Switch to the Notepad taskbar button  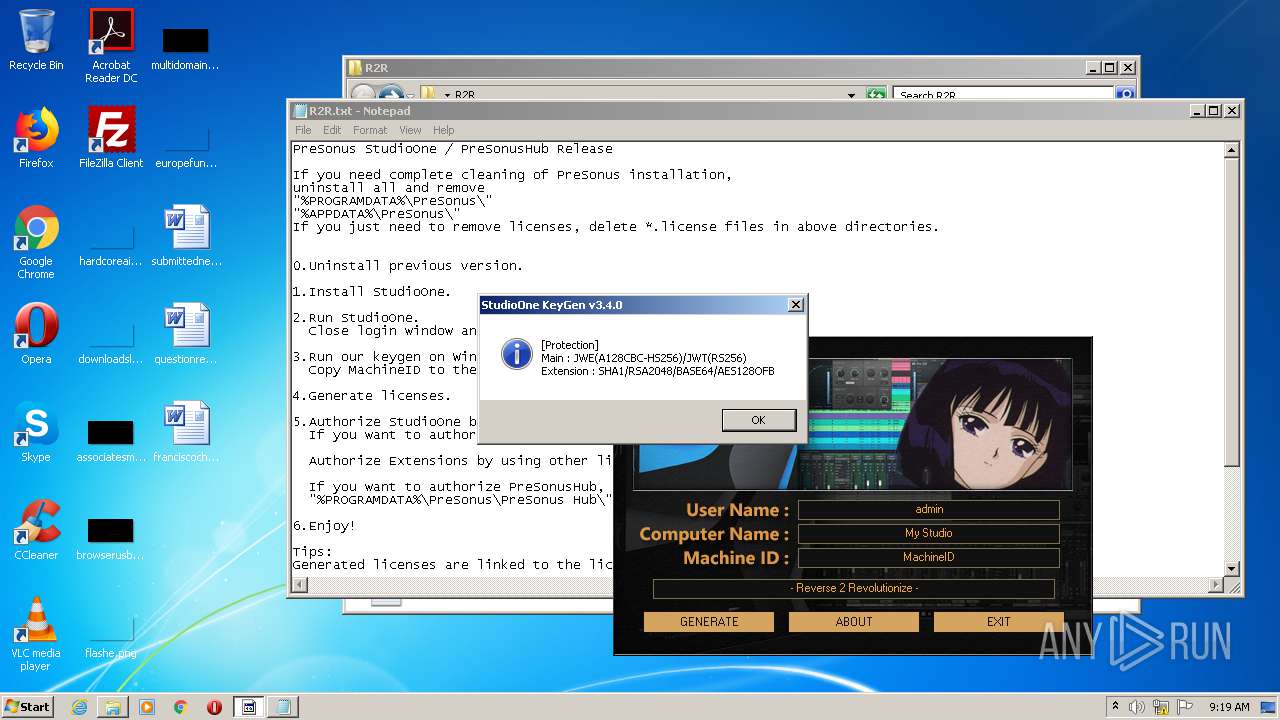click(283, 707)
